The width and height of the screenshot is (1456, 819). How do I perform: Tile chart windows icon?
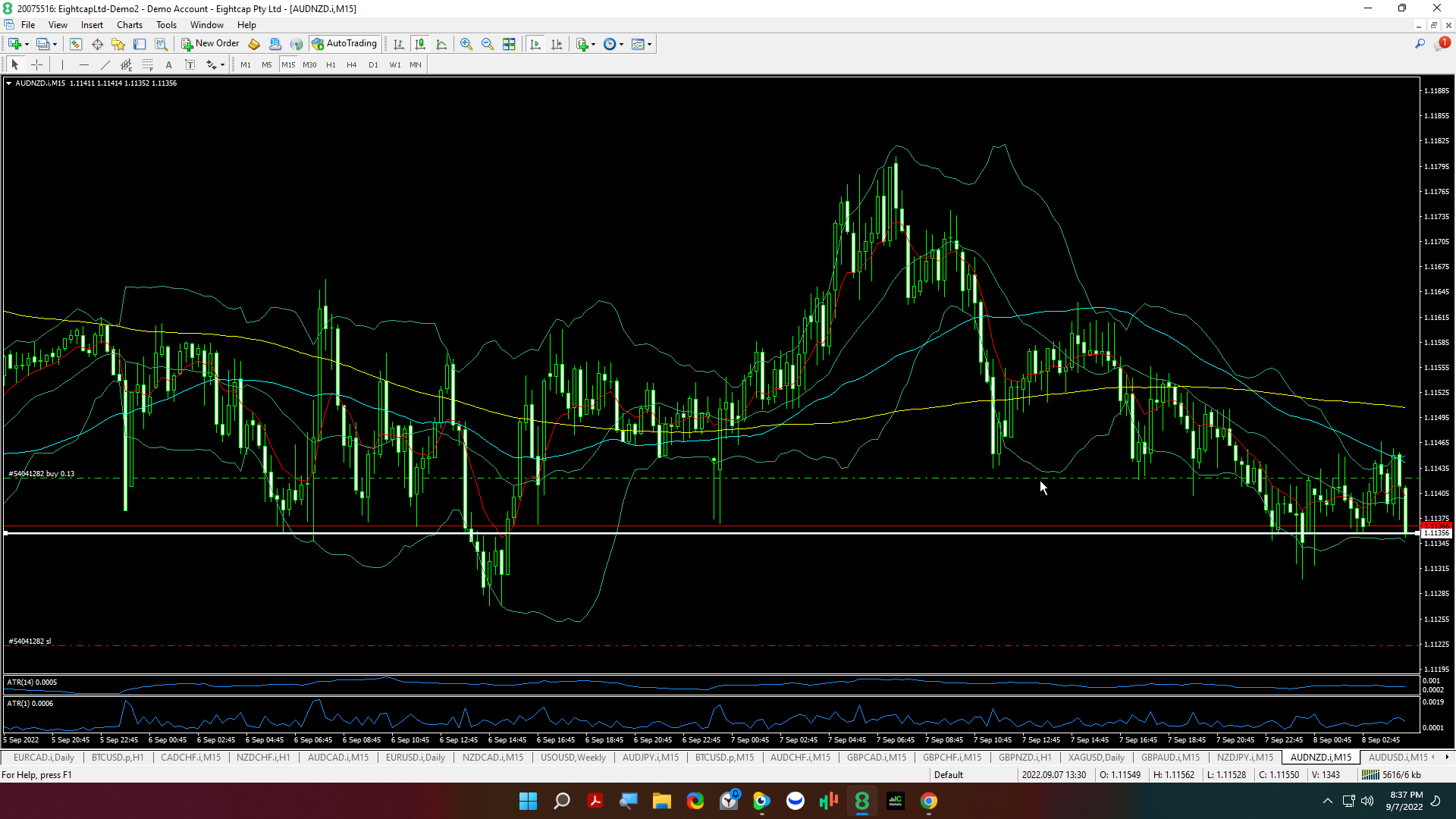(509, 44)
